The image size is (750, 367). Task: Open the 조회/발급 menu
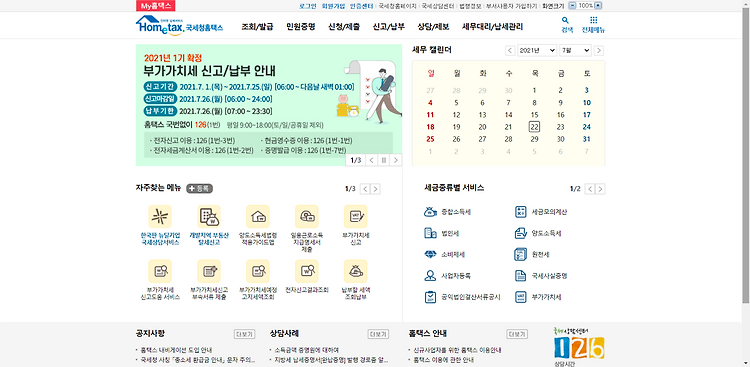(257, 27)
